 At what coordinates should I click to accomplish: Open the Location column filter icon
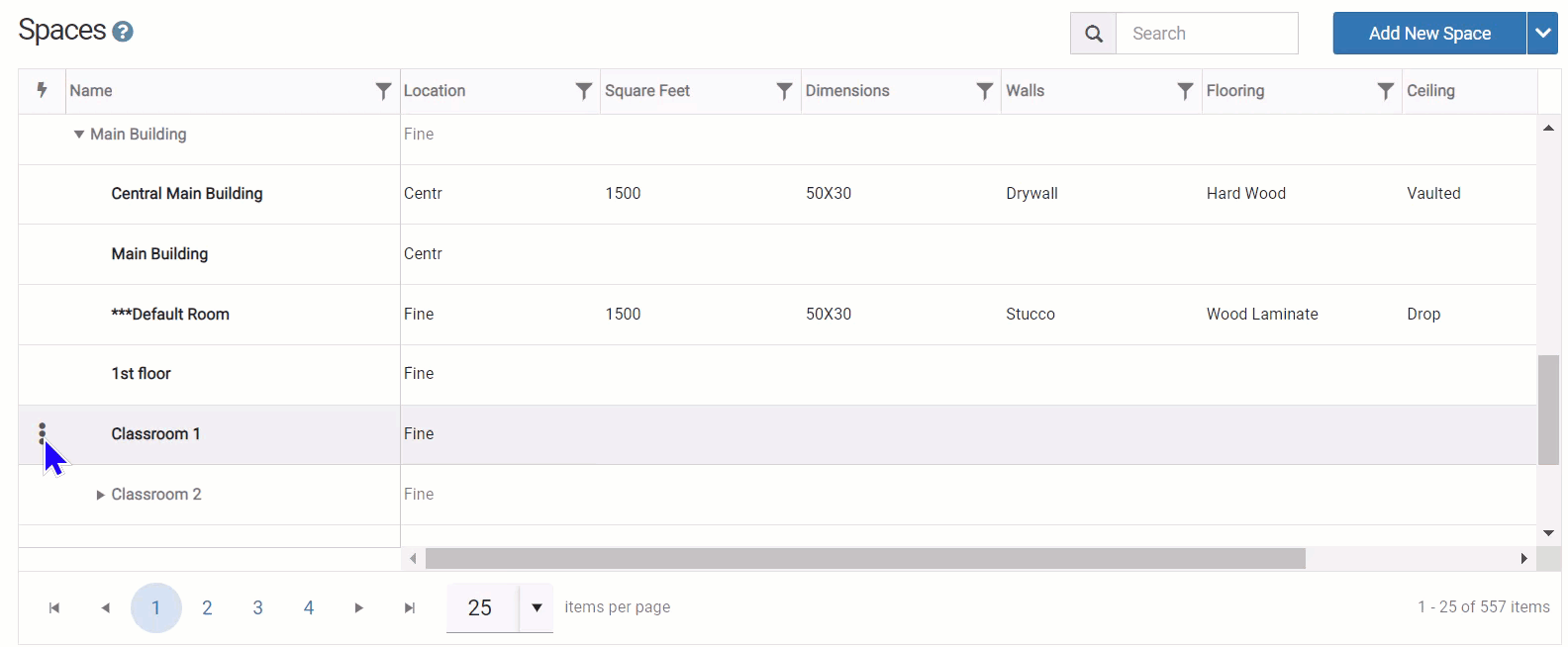coord(584,91)
